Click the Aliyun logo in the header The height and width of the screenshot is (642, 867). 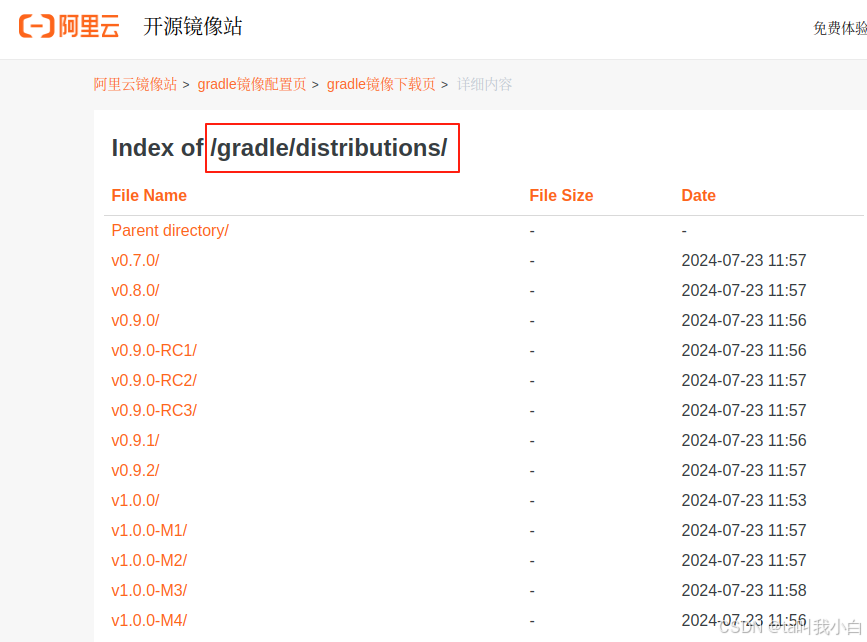coord(69,26)
